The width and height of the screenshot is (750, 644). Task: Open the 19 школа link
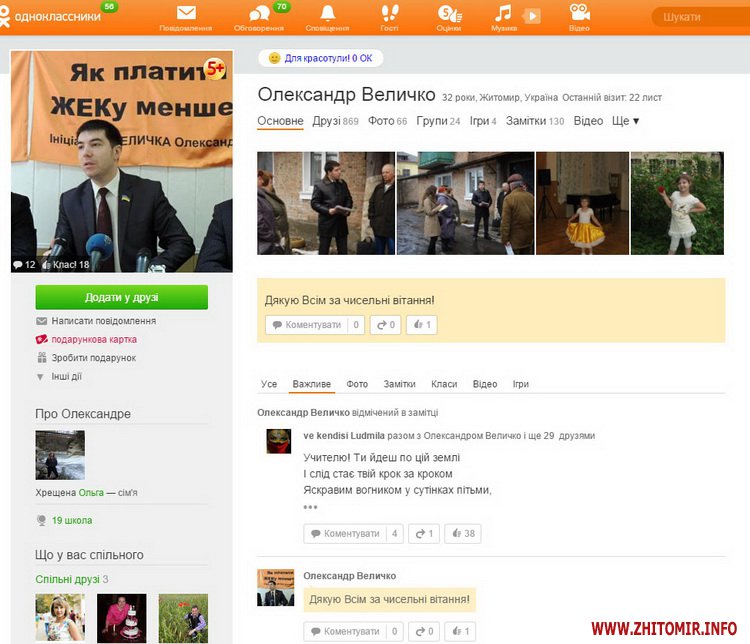[72, 521]
